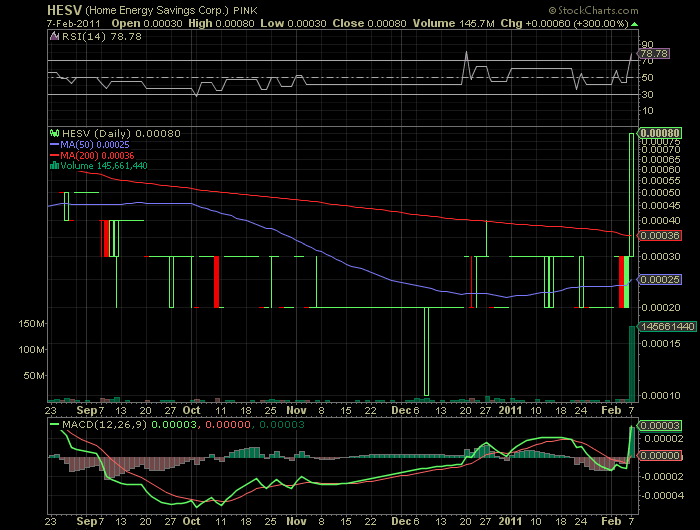Click the MA(50) 0.00025 legend text
Screen dimensions: 700x530
(x=95, y=145)
